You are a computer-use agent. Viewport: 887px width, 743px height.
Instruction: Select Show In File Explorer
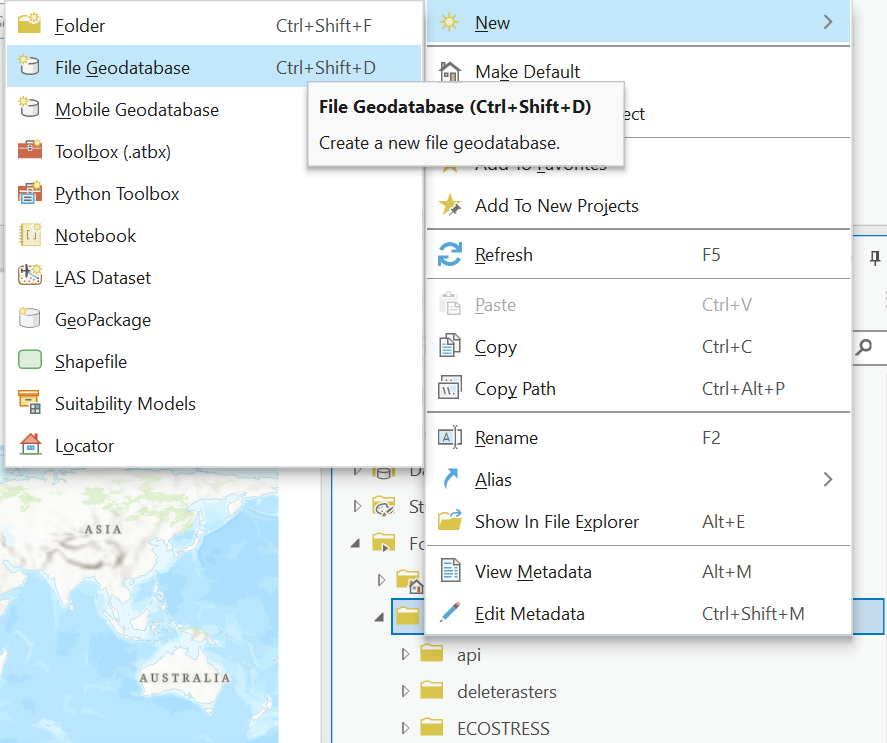[556, 522]
